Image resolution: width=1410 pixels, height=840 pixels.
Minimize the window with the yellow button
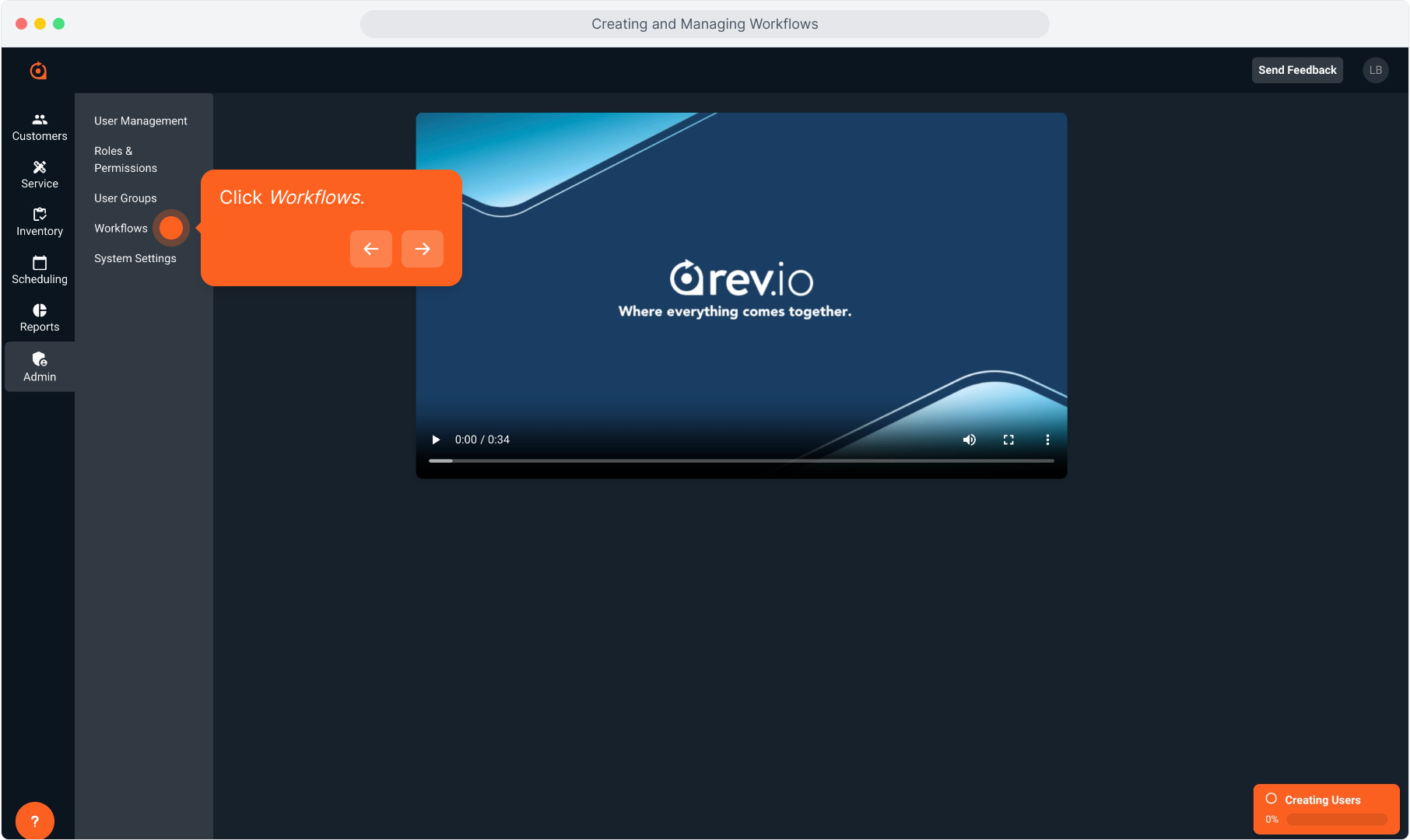40,24
